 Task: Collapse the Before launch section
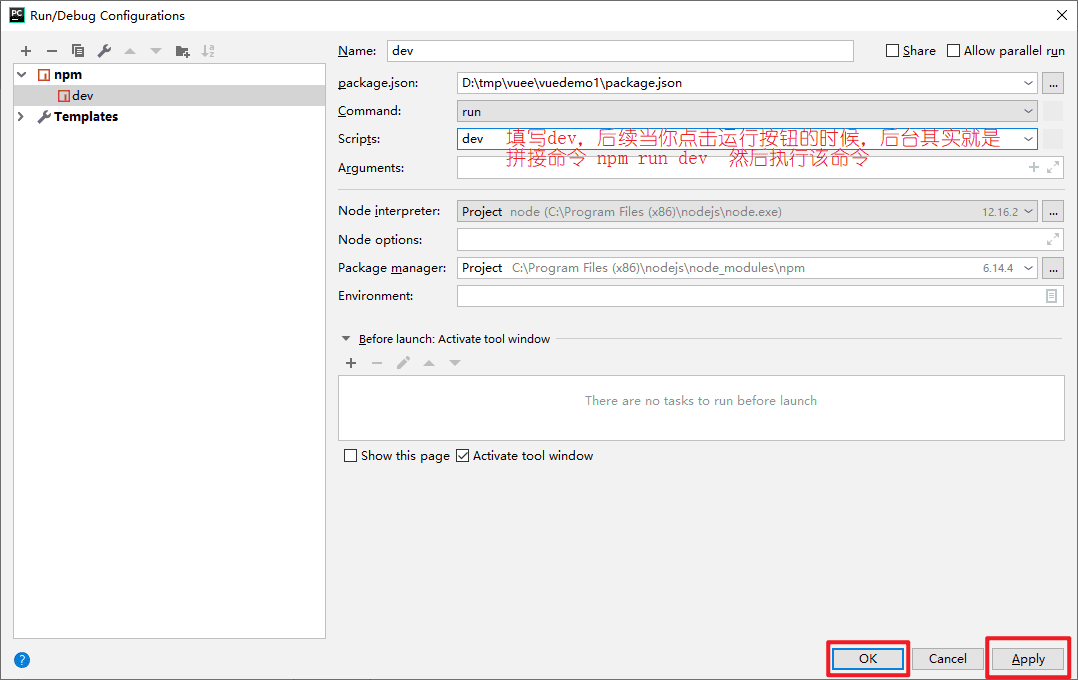tap(346, 339)
